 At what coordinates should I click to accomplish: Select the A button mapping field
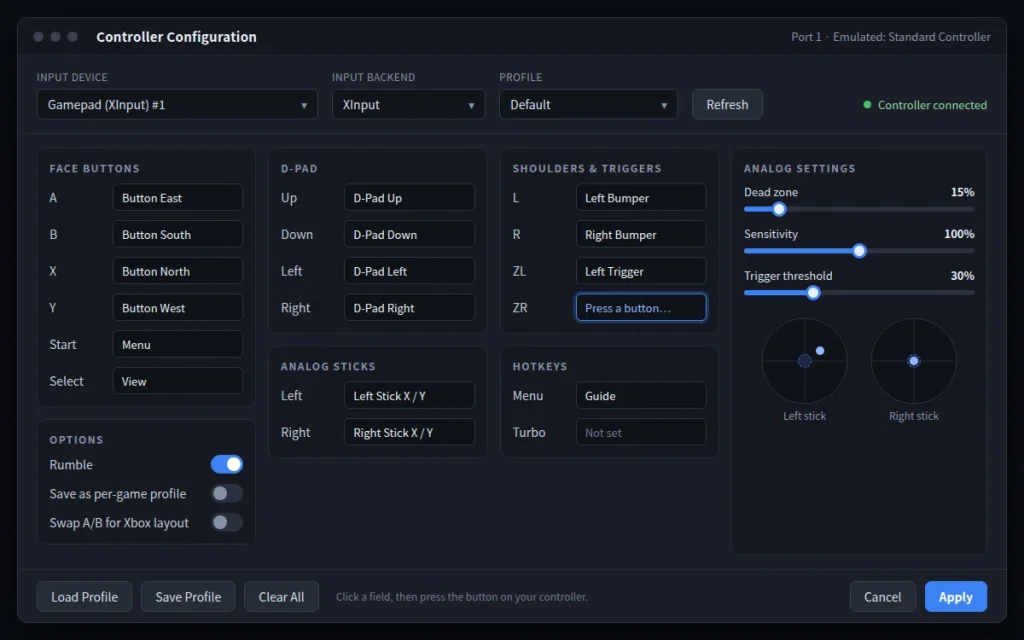coord(178,198)
